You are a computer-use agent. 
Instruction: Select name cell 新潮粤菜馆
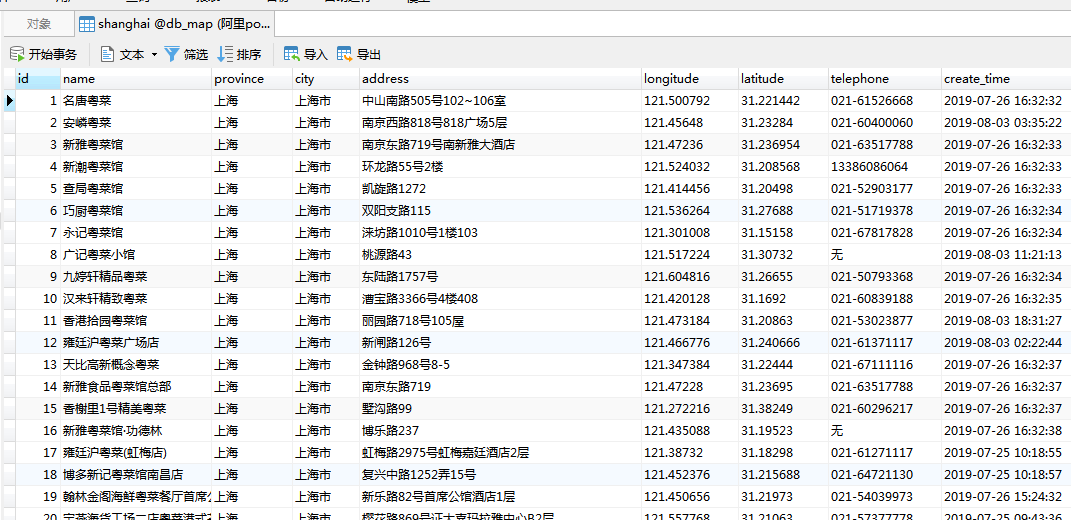[136, 167]
